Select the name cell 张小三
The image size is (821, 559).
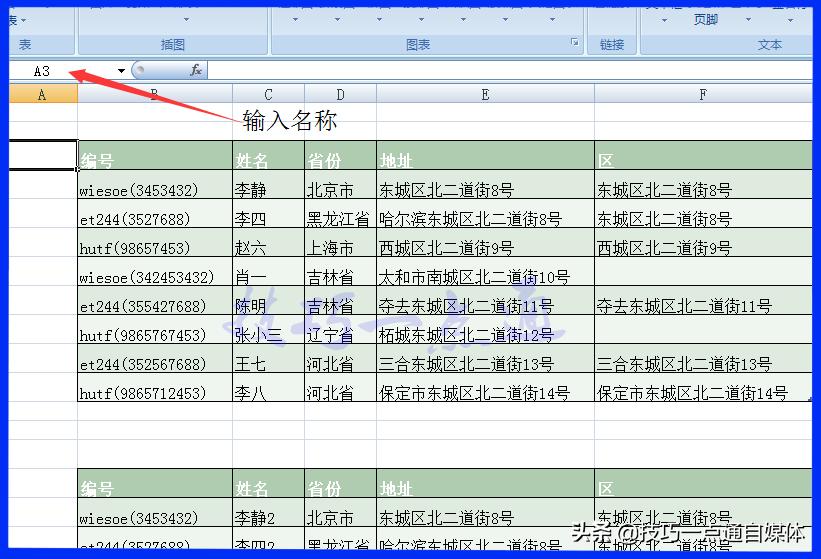[x=269, y=329]
